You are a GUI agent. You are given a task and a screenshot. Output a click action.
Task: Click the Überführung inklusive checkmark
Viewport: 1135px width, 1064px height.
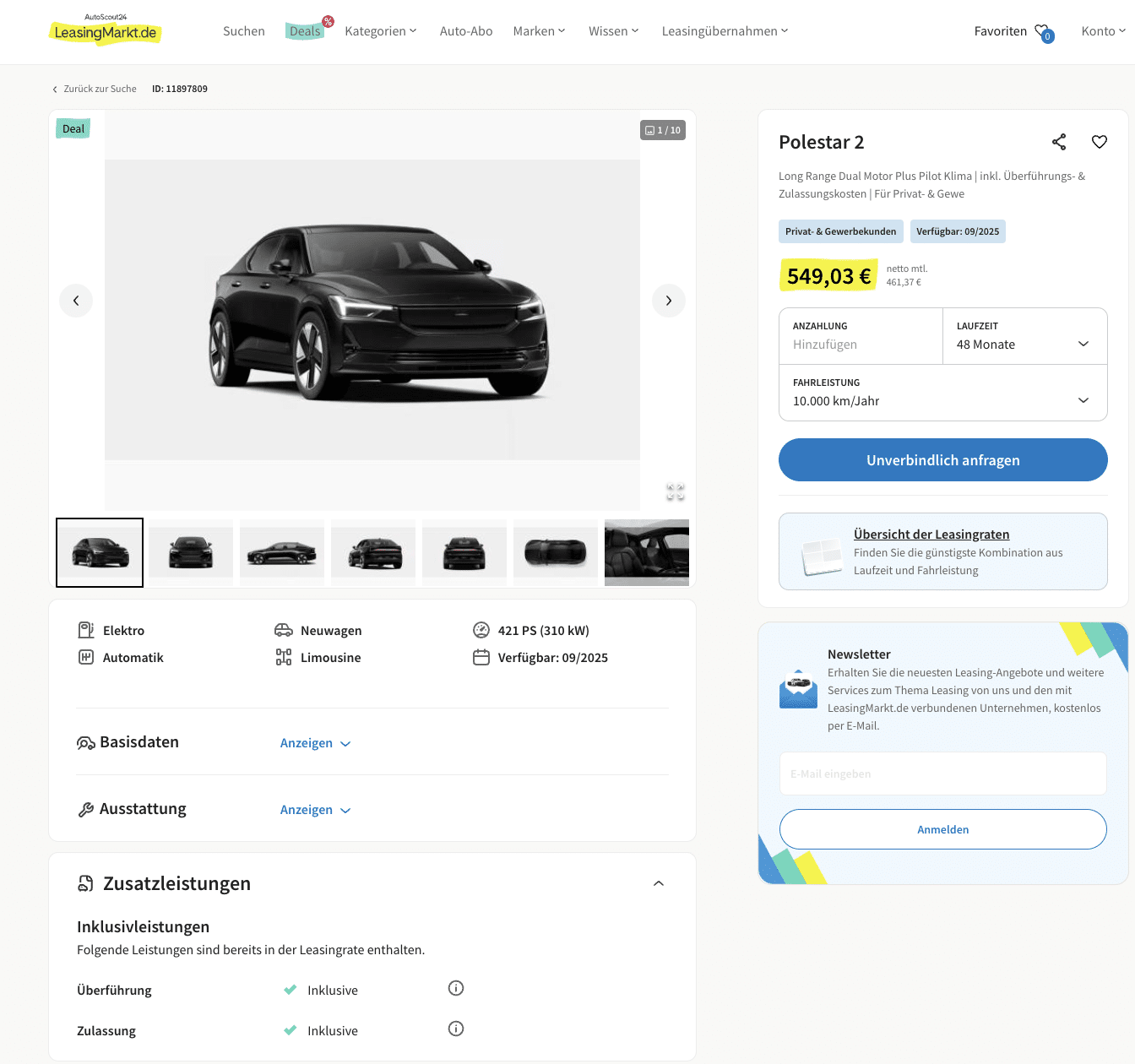291,990
